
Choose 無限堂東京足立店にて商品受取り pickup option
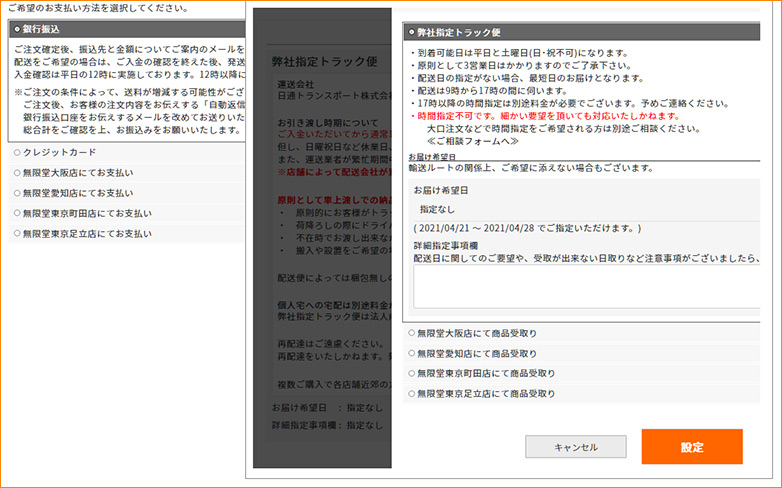point(411,393)
